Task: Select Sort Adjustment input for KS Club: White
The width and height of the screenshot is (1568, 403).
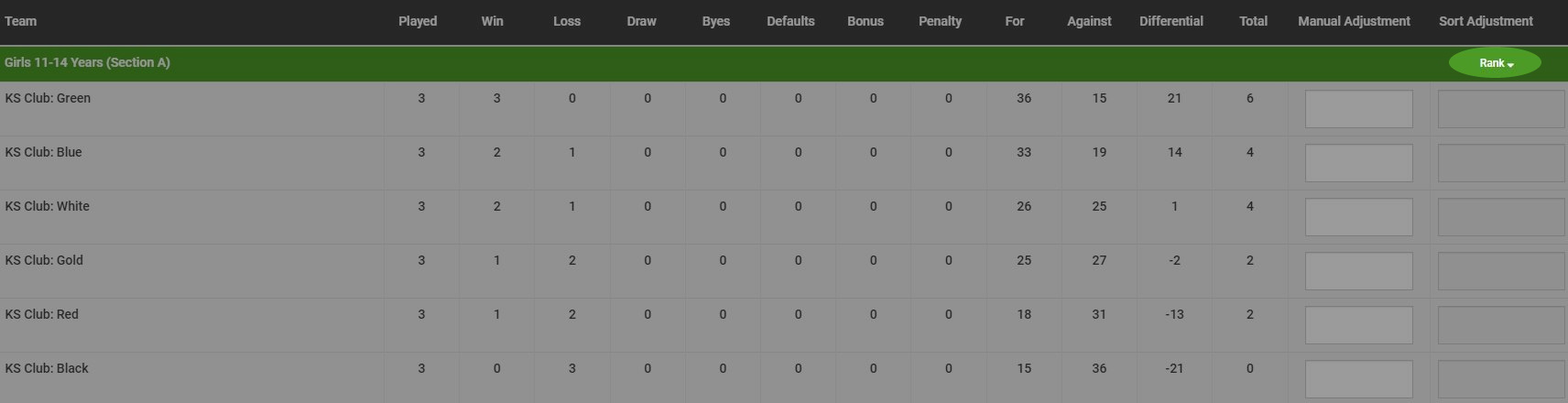Action: coord(1502,217)
